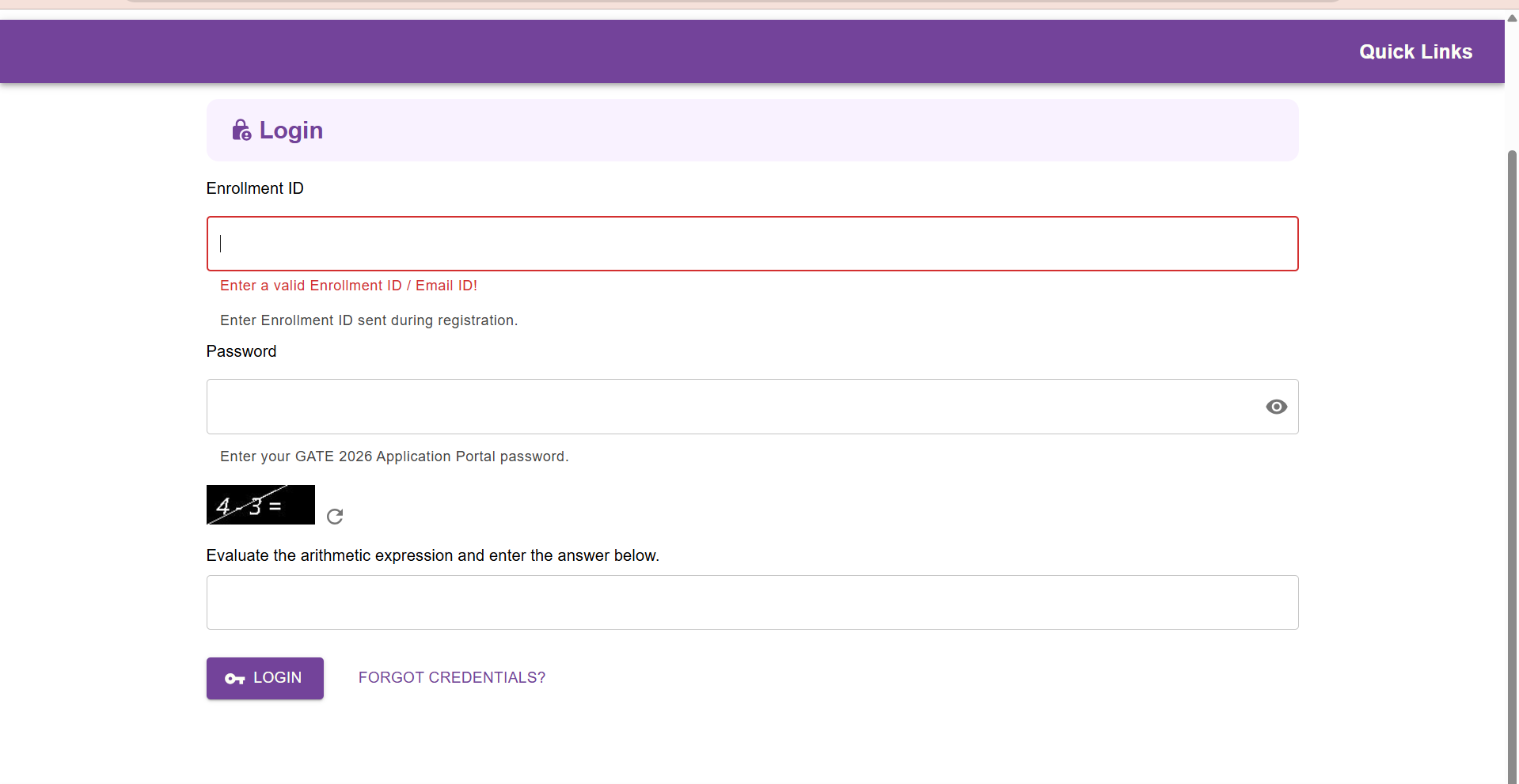Refresh the captcha with the reload icon
The height and width of the screenshot is (784, 1519).
(x=335, y=517)
